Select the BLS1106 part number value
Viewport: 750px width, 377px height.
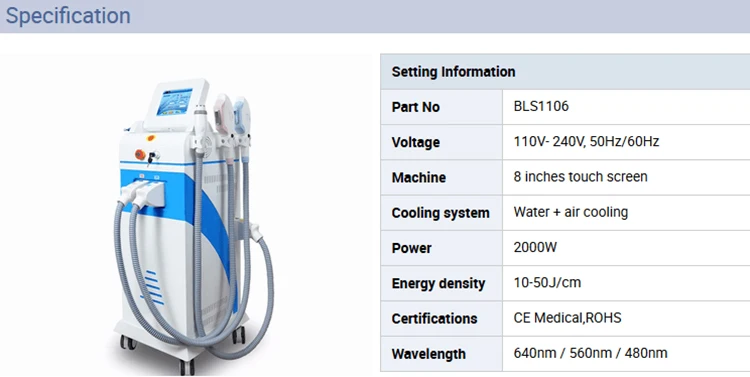point(541,106)
